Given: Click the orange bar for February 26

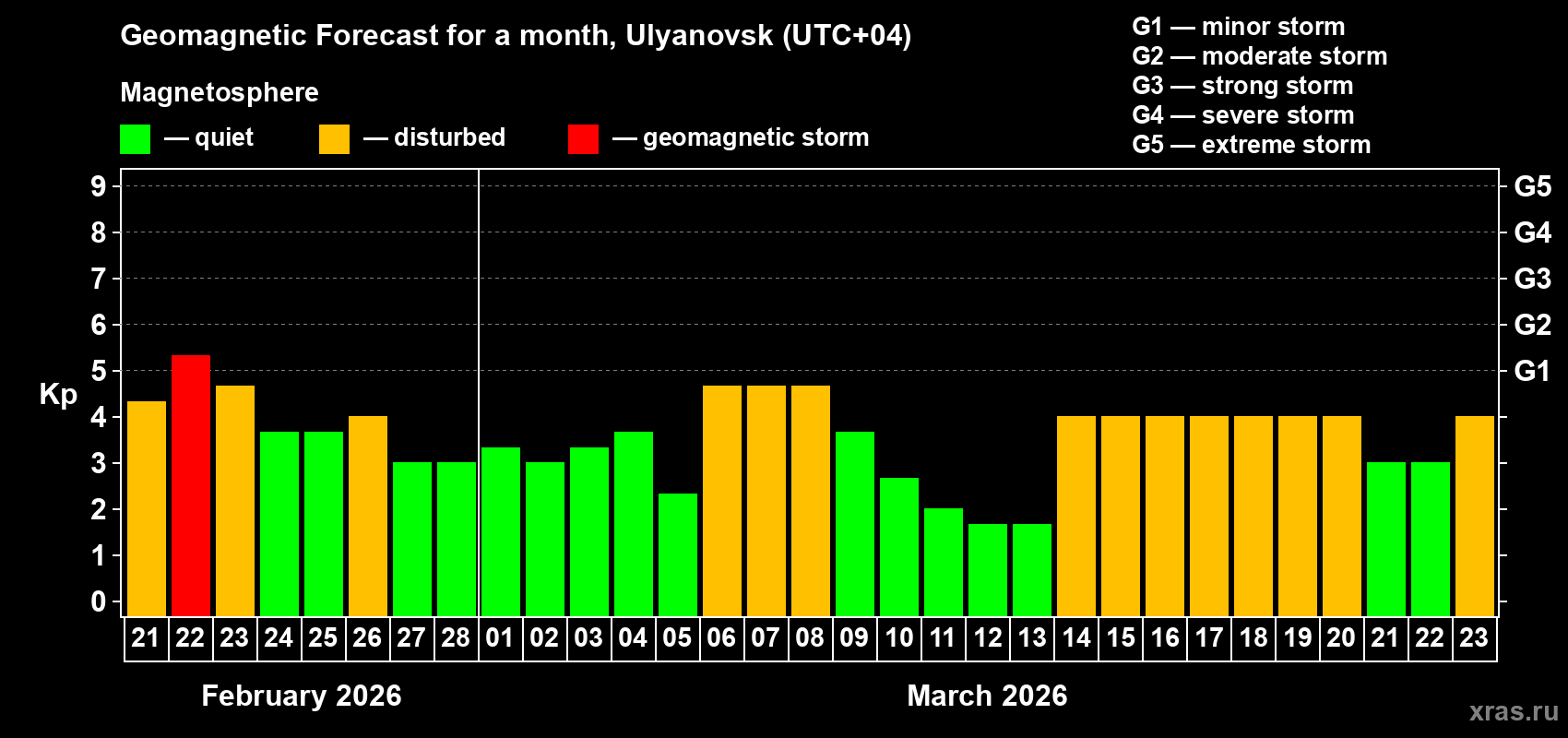Looking at the screenshot, I should point(368,516).
